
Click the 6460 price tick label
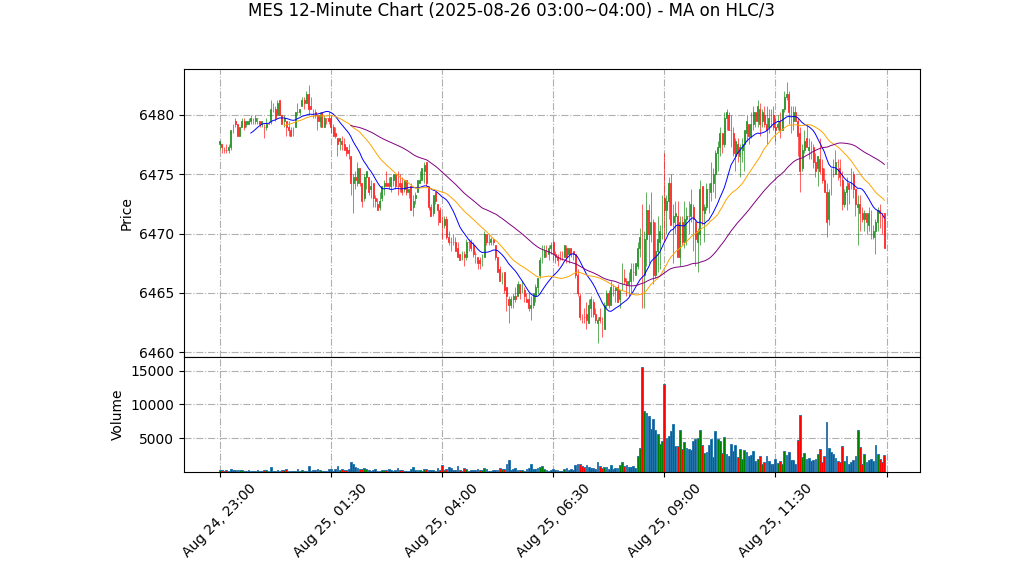(x=156, y=353)
